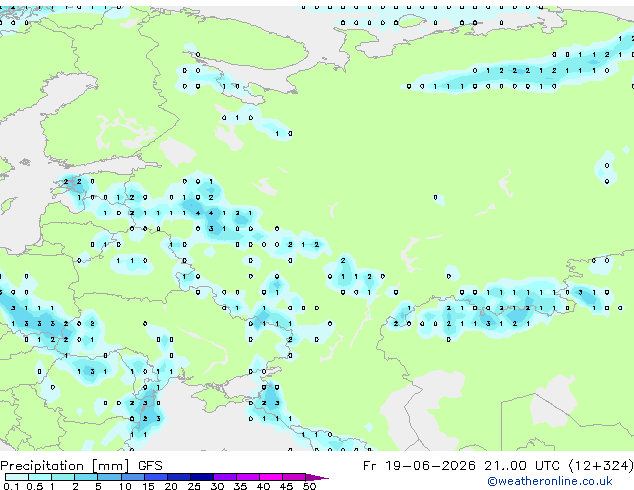This screenshot has height=490, width=634.
Task: Click legend swatch between 30 and 35
Action: [x=225, y=477]
